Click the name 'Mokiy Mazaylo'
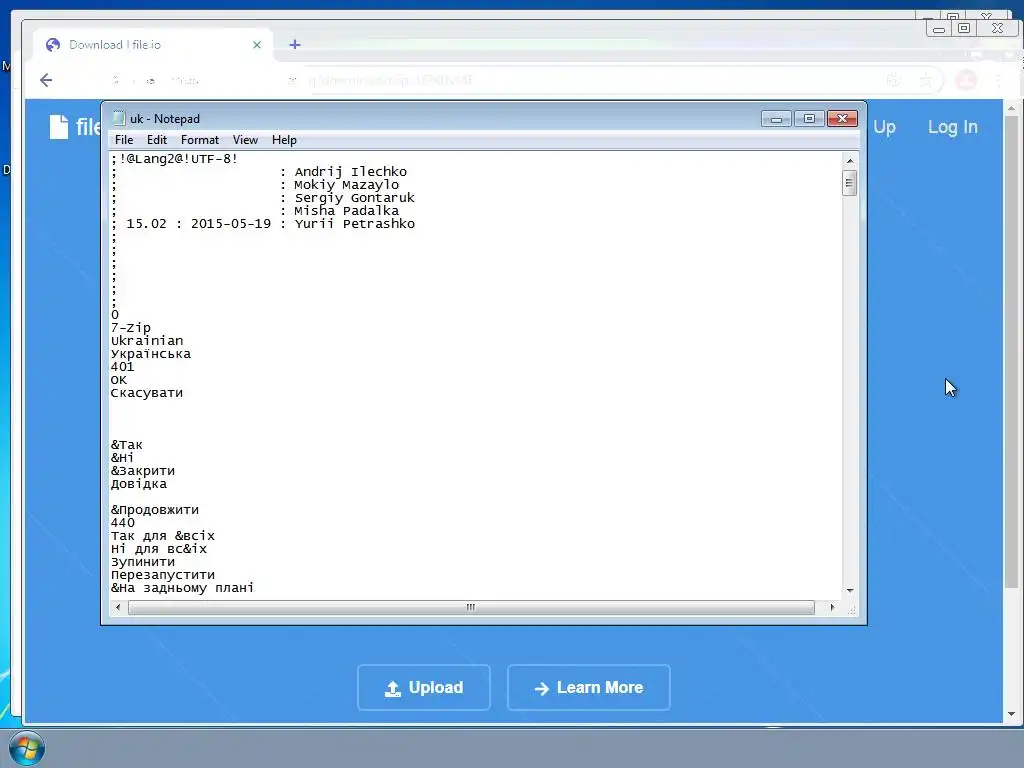The height and width of the screenshot is (768, 1024). pyautogui.click(x=347, y=185)
